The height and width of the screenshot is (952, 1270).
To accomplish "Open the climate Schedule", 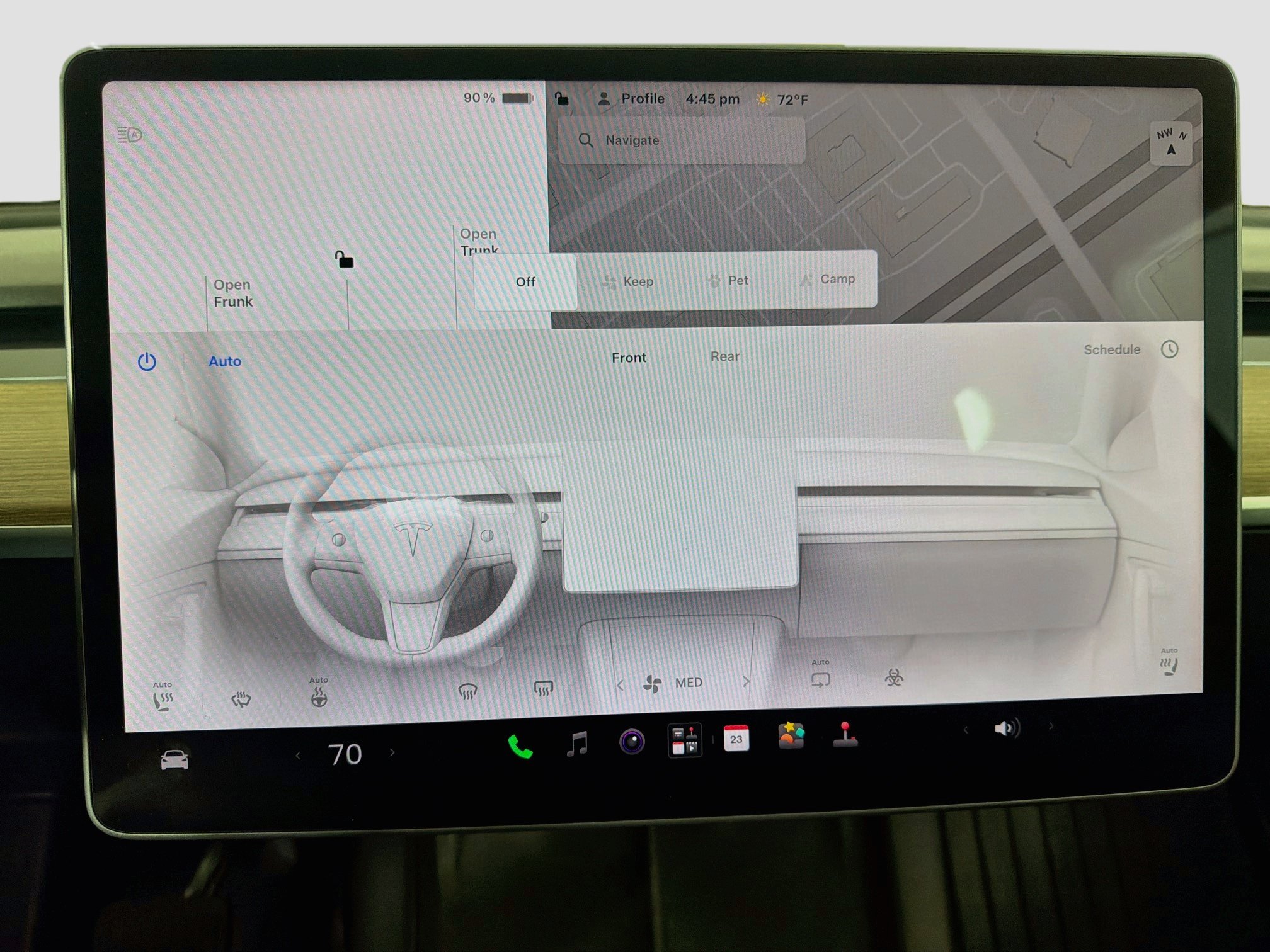I will (x=1131, y=349).
